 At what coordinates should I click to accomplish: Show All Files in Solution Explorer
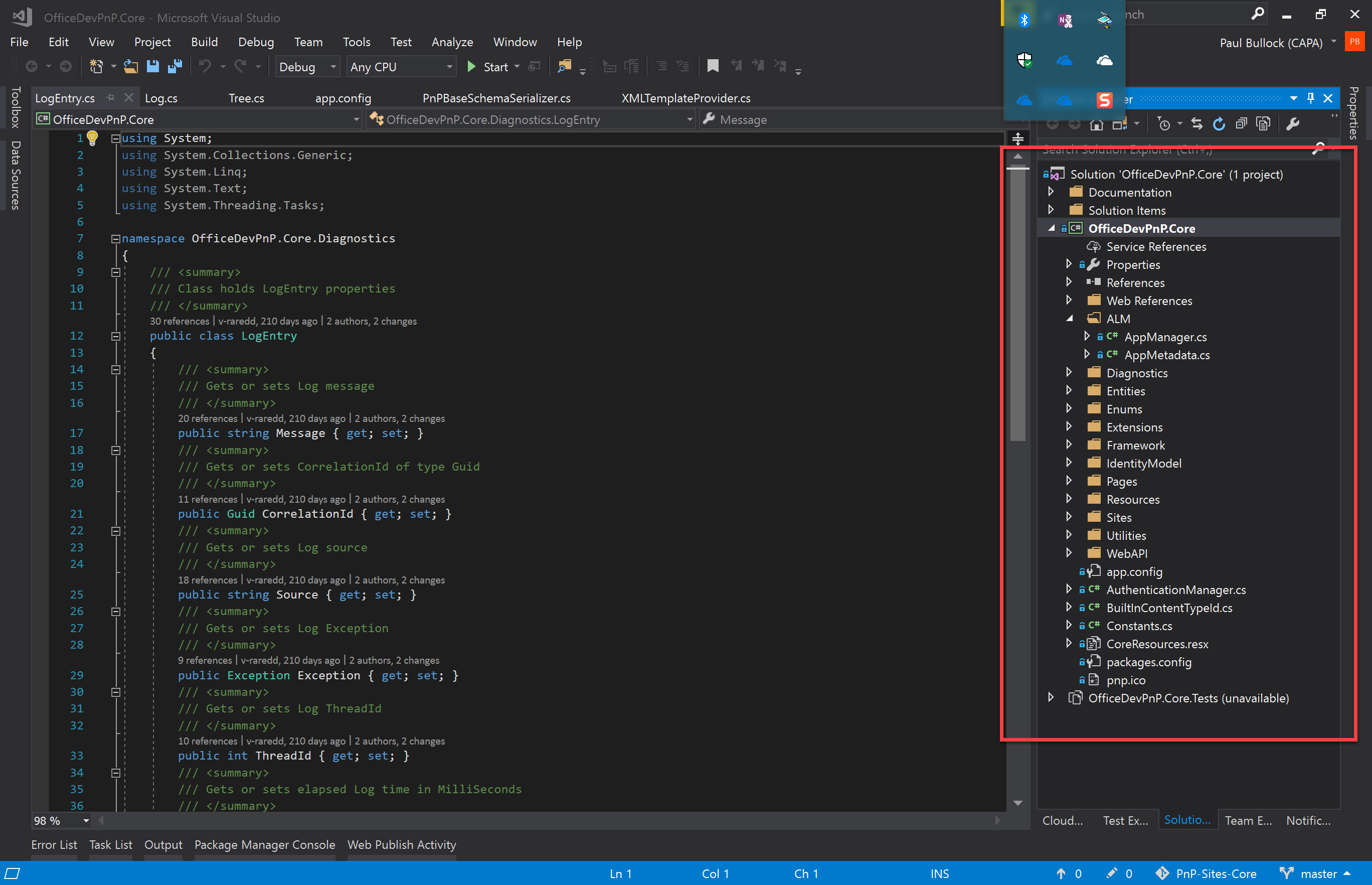1264,123
